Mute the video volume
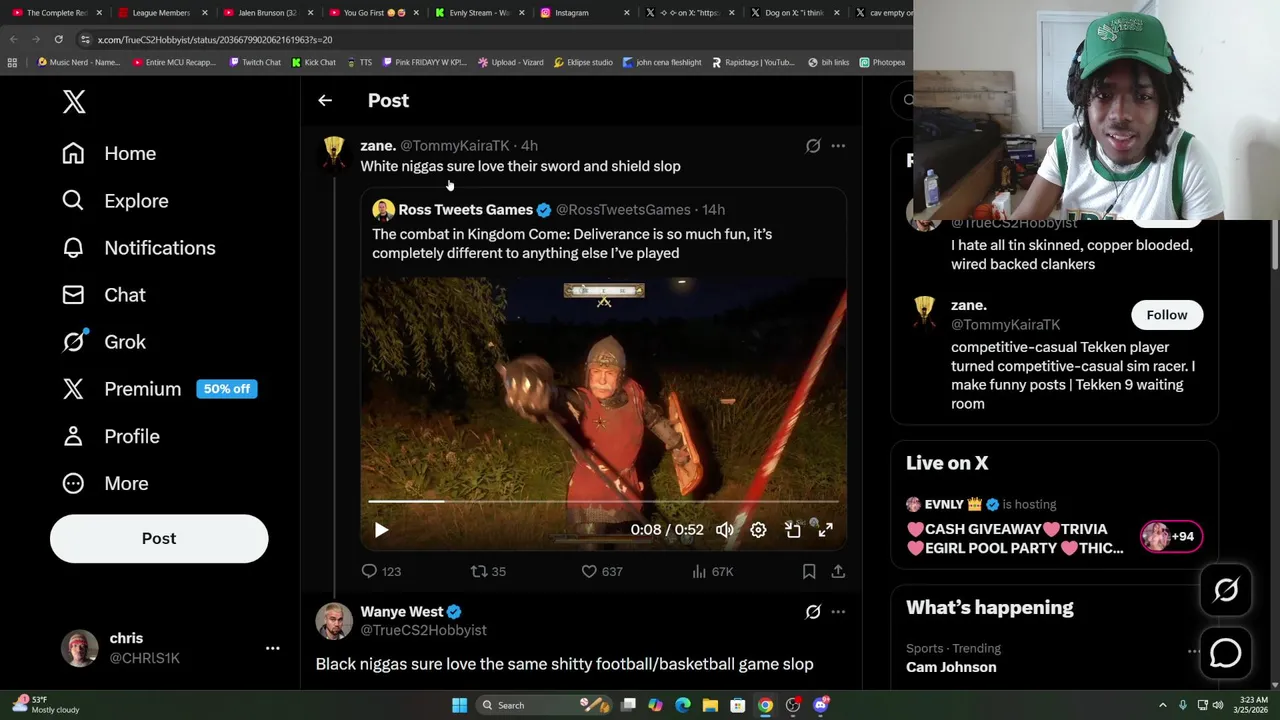This screenshot has height=720, width=1280. [724, 530]
